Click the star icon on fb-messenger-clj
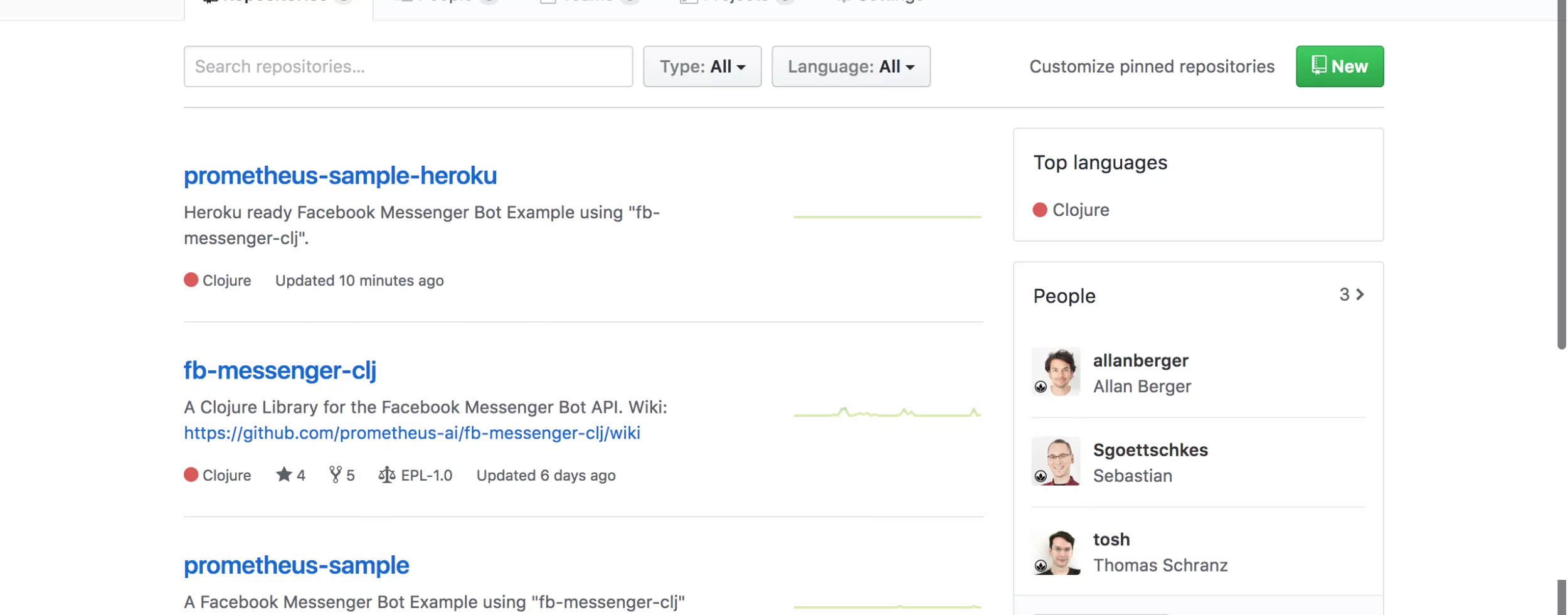The width and height of the screenshot is (1568, 615). tap(284, 474)
